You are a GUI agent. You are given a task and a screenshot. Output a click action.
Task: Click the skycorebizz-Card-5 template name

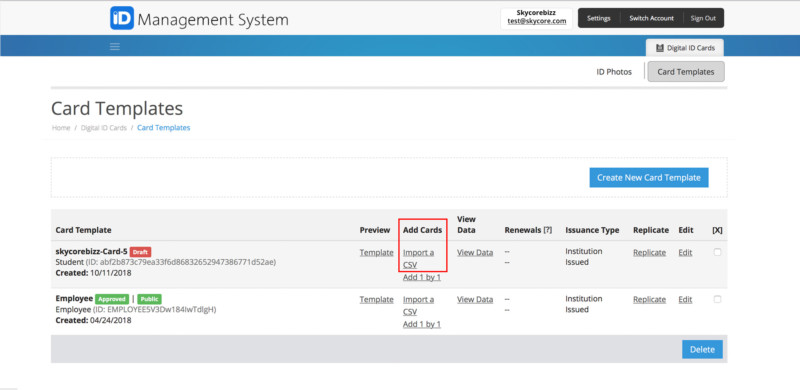pyautogui.click(x=91, y=251)
